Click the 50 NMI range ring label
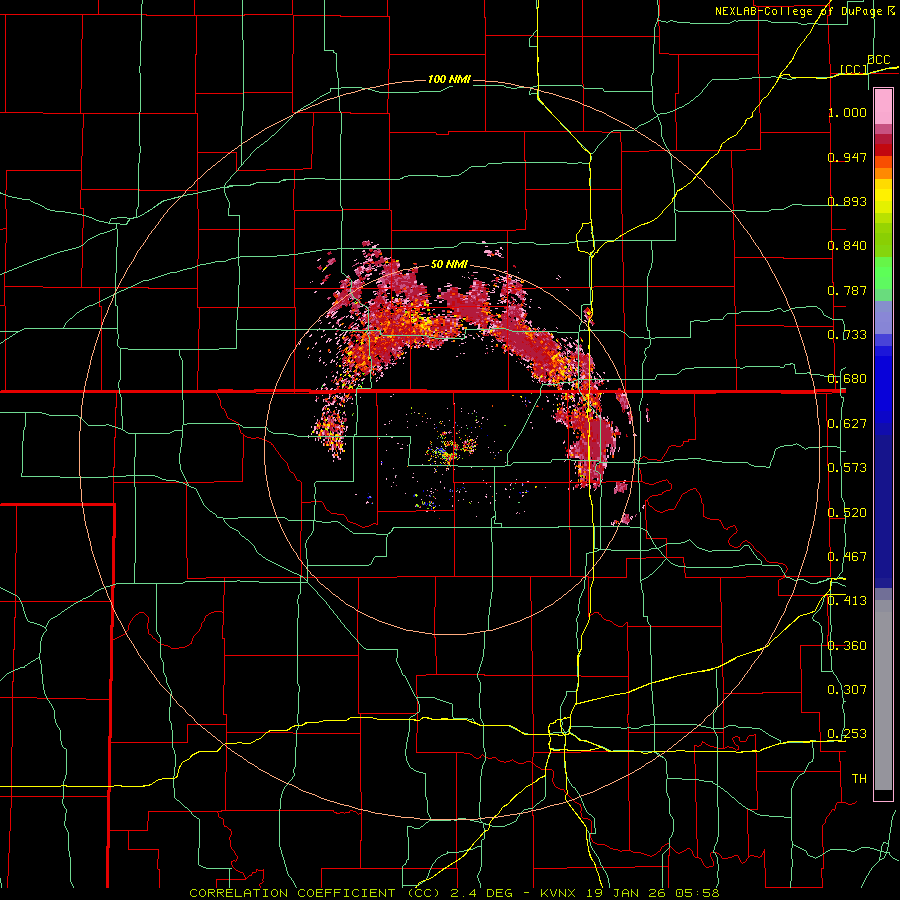This screenshot has height=900, width=900. point(449,264)
